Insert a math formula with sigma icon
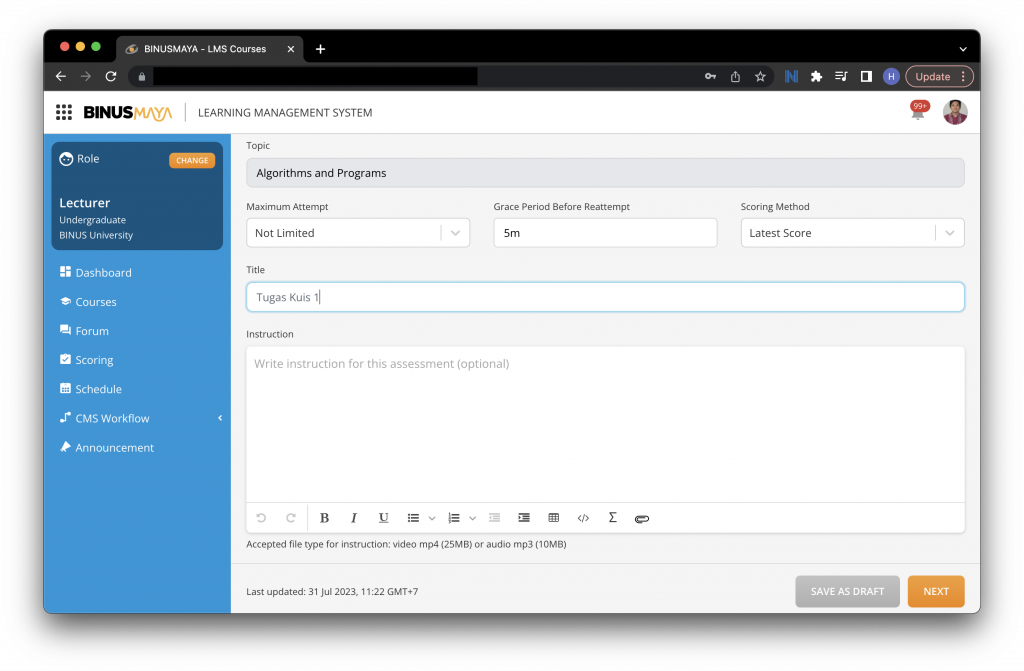The image size is (1024, 671). tap(613, 517)
